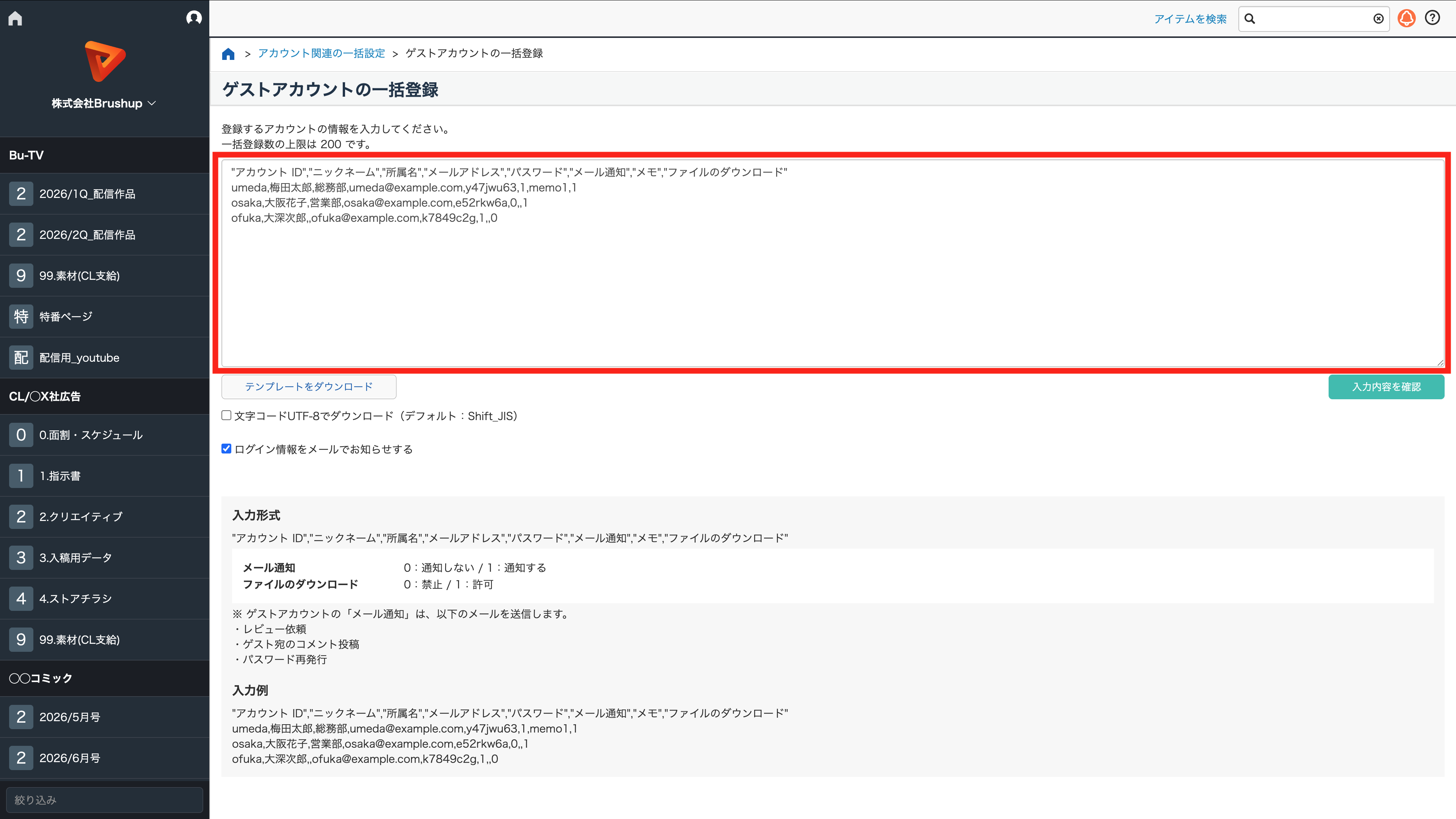Viewport: 1456px width, 819px height.
Task: Open 2026/5月号 project
Action: [x=105, y=717]
